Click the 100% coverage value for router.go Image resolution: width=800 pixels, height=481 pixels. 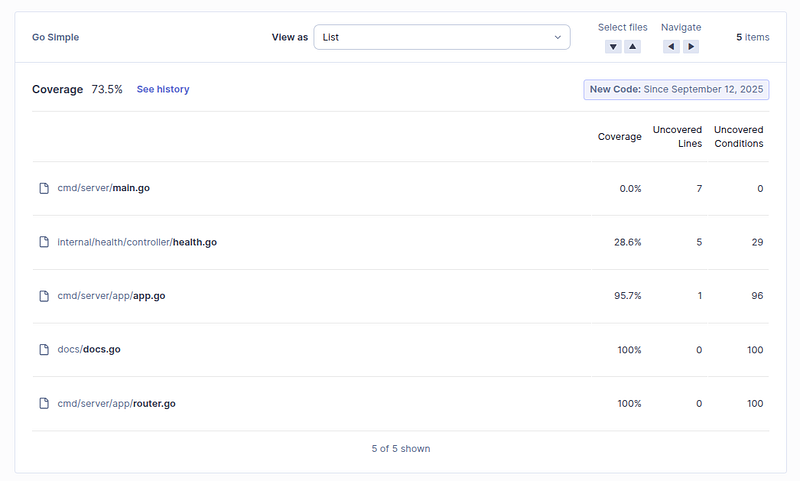[629, 403]
